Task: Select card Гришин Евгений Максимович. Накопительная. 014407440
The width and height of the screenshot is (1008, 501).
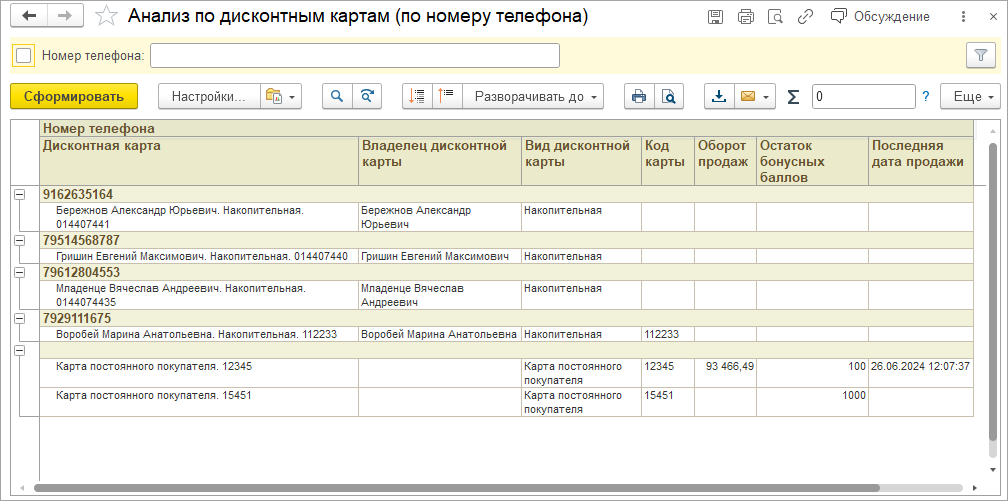Action: 199,257
